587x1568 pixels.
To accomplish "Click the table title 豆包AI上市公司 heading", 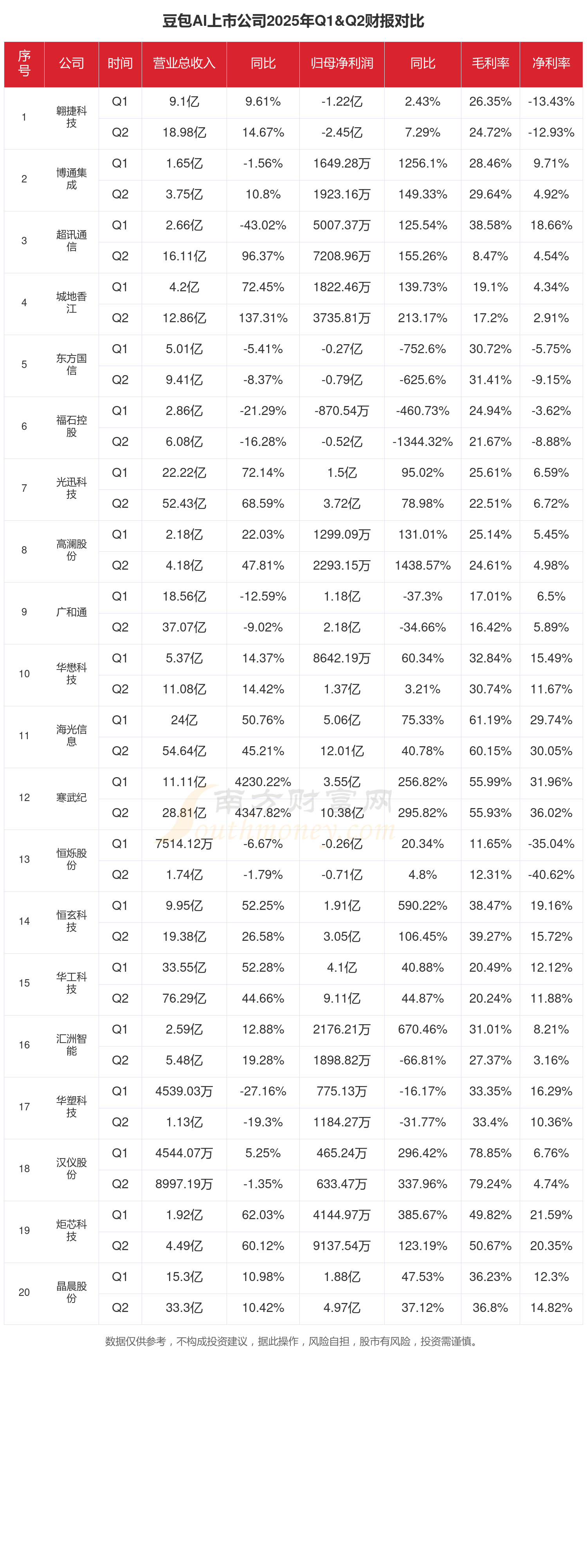I will coord(293,21).
